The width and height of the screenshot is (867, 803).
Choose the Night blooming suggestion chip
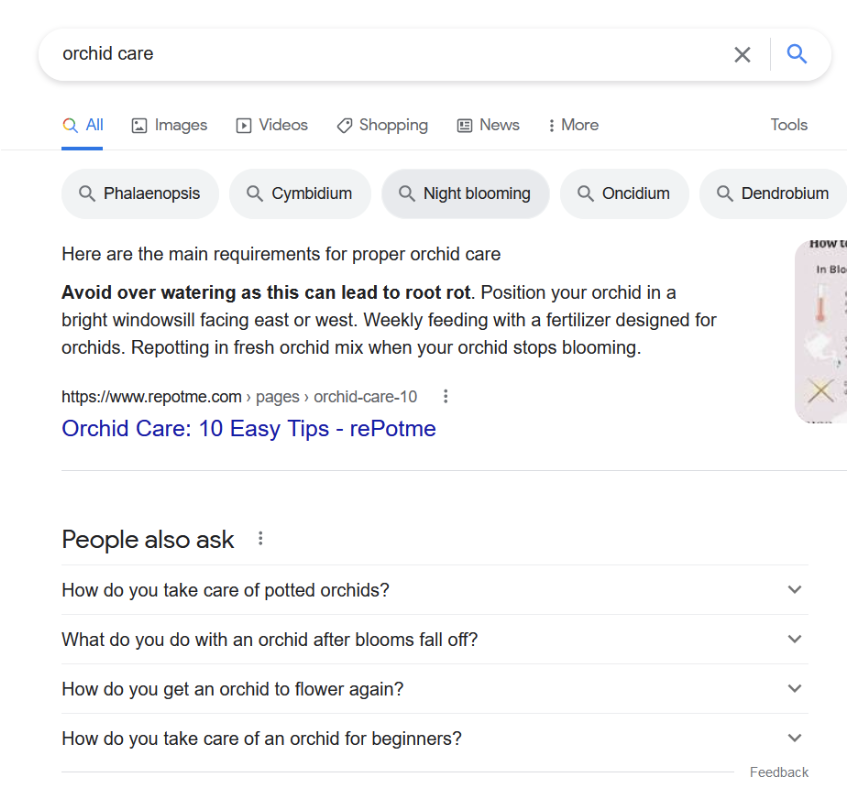465,194
